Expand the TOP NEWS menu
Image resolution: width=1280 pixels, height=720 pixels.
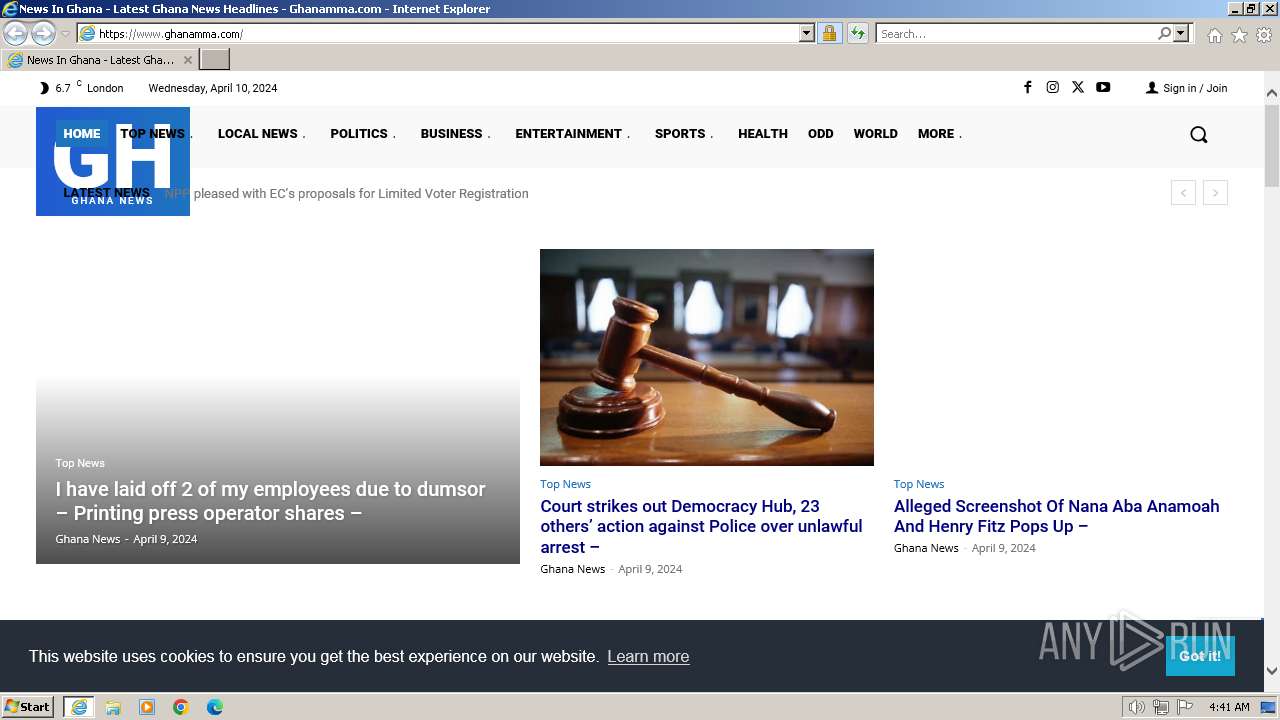156,133
